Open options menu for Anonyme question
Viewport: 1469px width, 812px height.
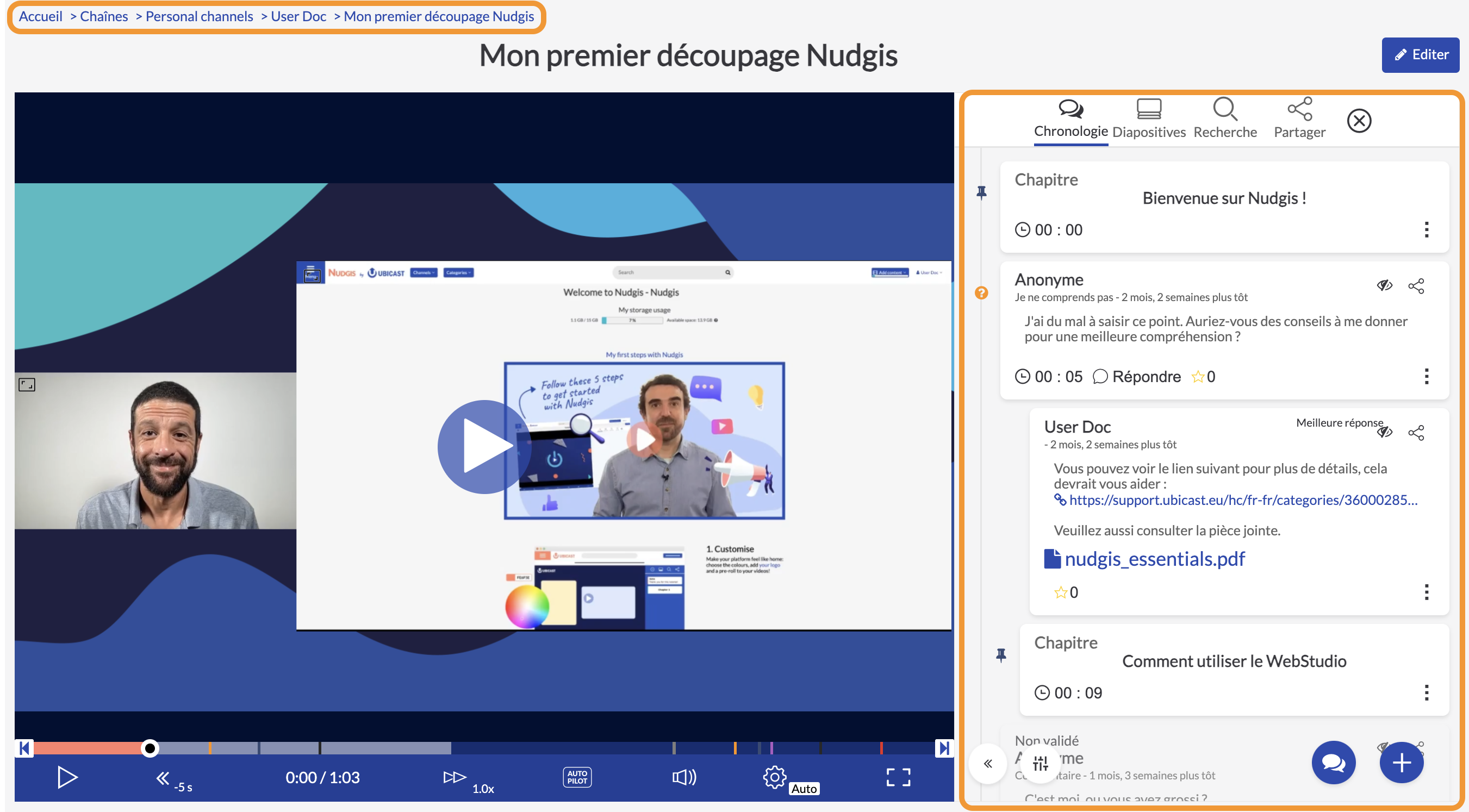[x=1427, y=376]
